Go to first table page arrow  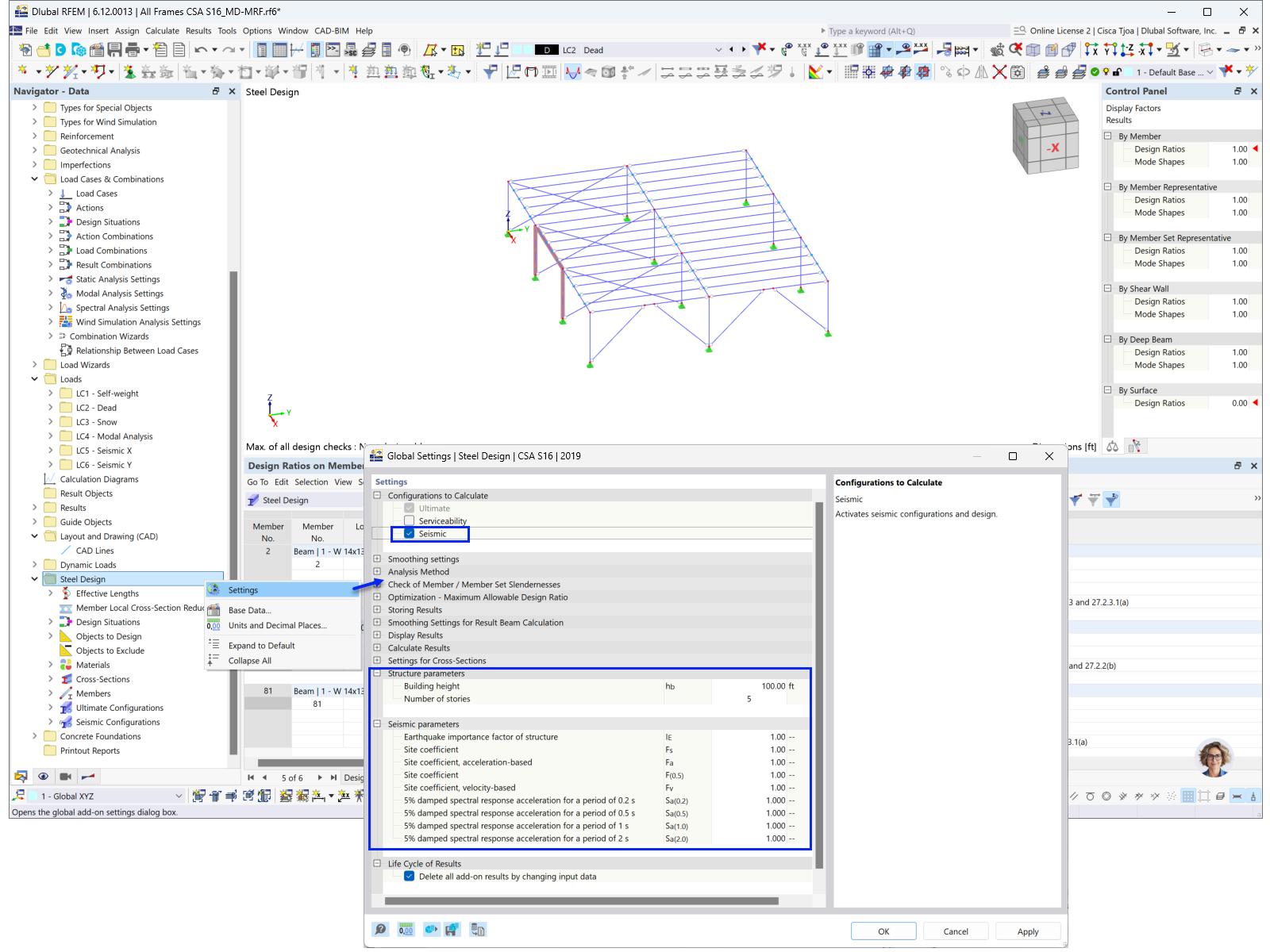(x=251, y=777)
